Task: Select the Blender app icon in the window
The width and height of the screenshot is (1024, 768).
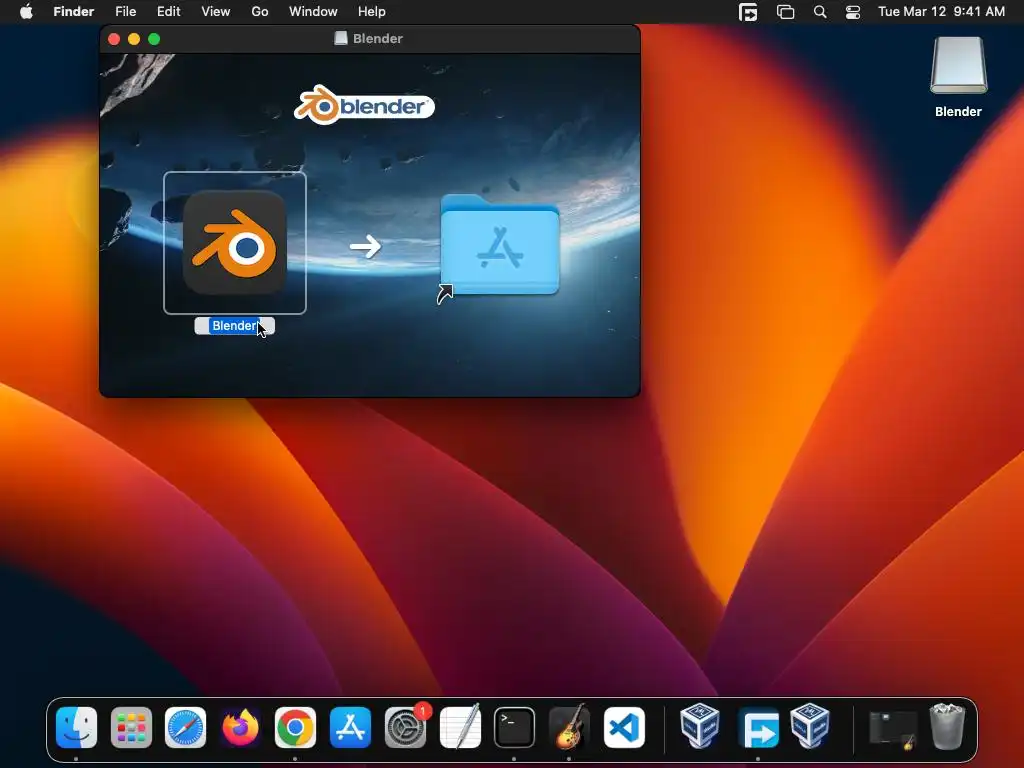Action: [234, 243]
